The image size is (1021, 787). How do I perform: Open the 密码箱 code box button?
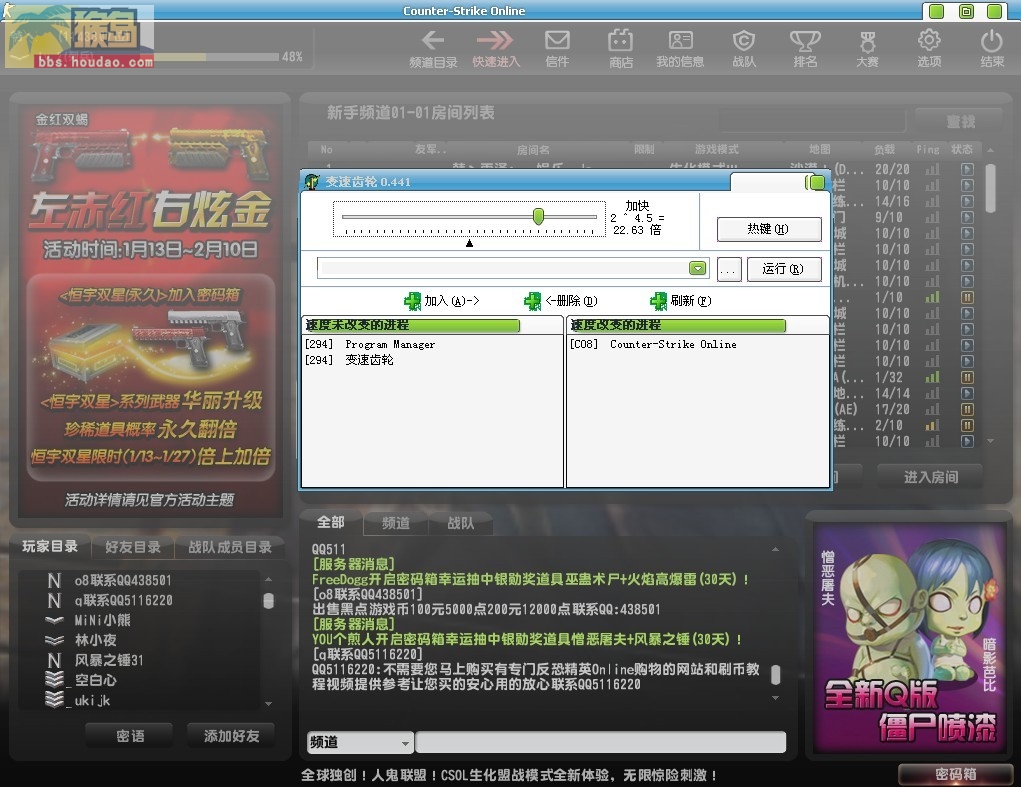point(955,774)
